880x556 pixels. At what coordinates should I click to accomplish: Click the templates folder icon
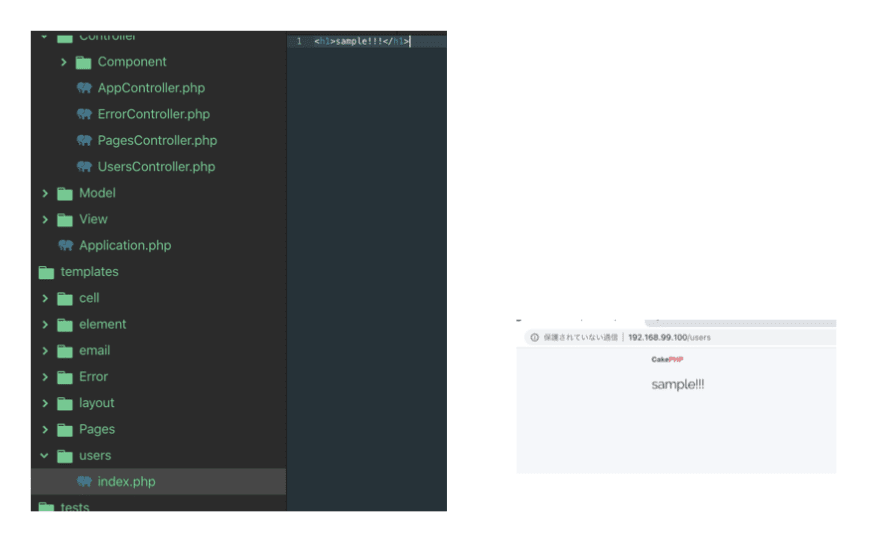point(47,273)
